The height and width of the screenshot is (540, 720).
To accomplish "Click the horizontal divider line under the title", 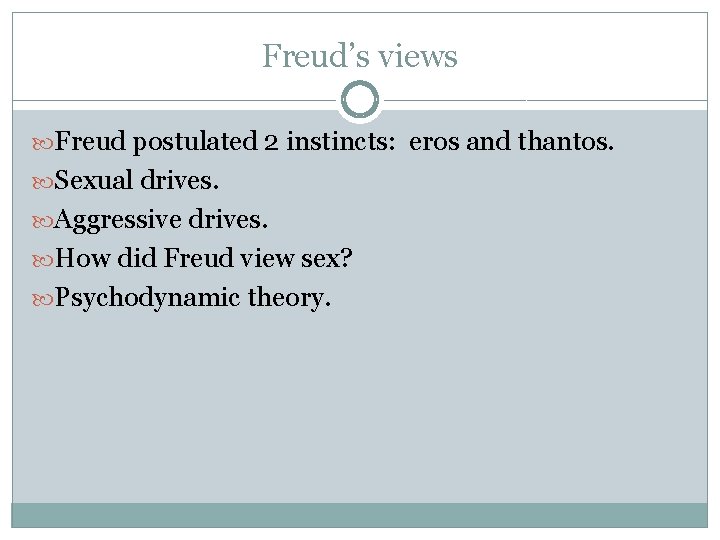I will (174, 100).
